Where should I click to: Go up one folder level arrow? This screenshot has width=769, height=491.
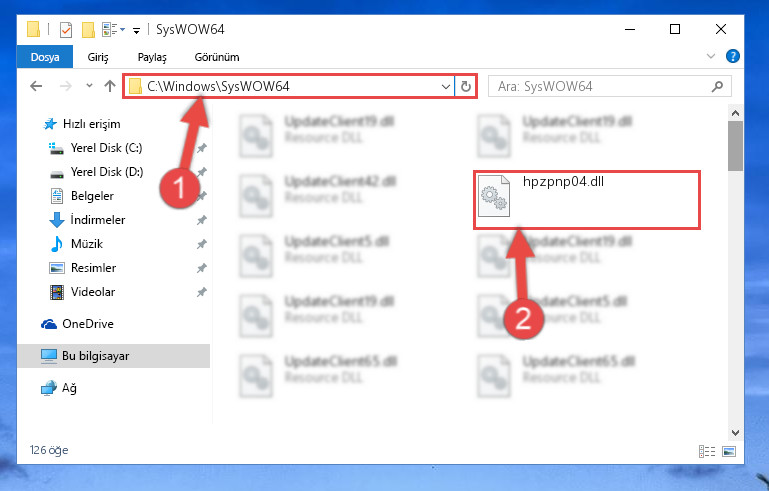110,86
